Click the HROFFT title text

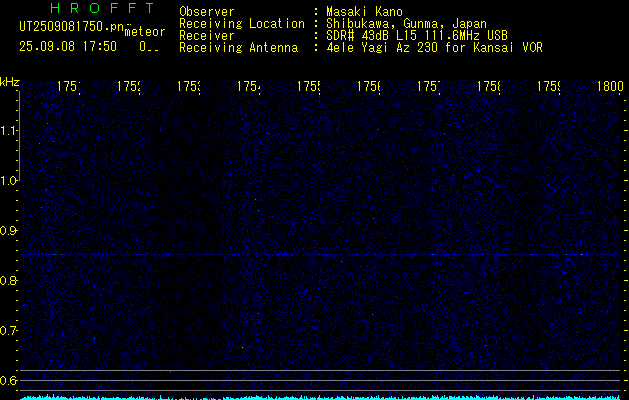point(103,8)
